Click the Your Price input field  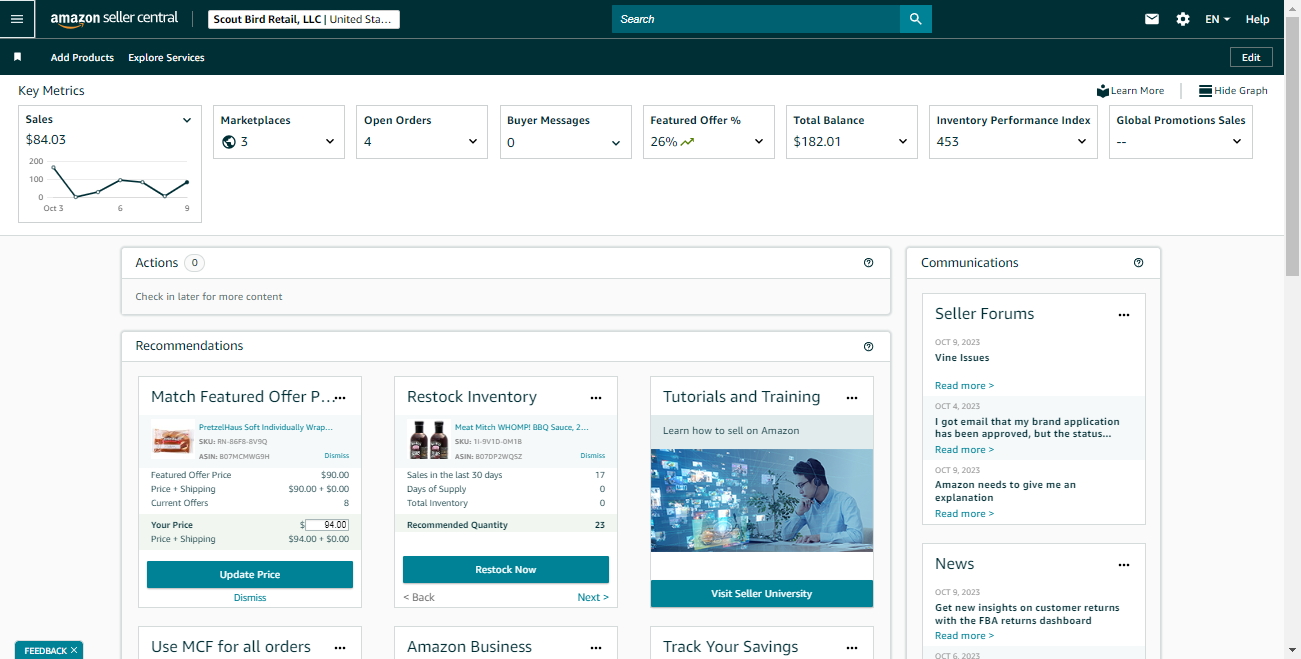pyautogui.click(x=327, y=525)
